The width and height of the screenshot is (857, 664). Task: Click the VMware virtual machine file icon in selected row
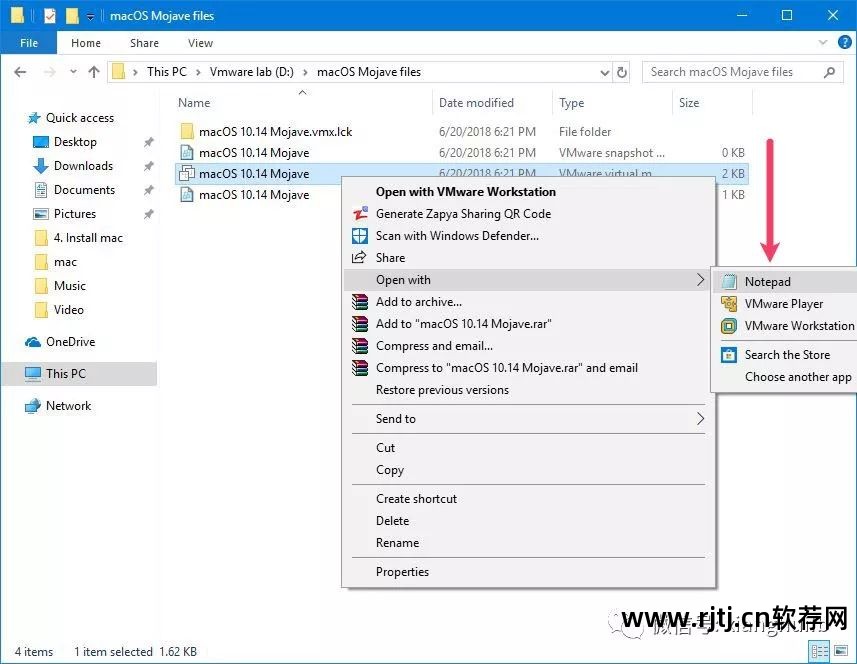pos(187,173)
